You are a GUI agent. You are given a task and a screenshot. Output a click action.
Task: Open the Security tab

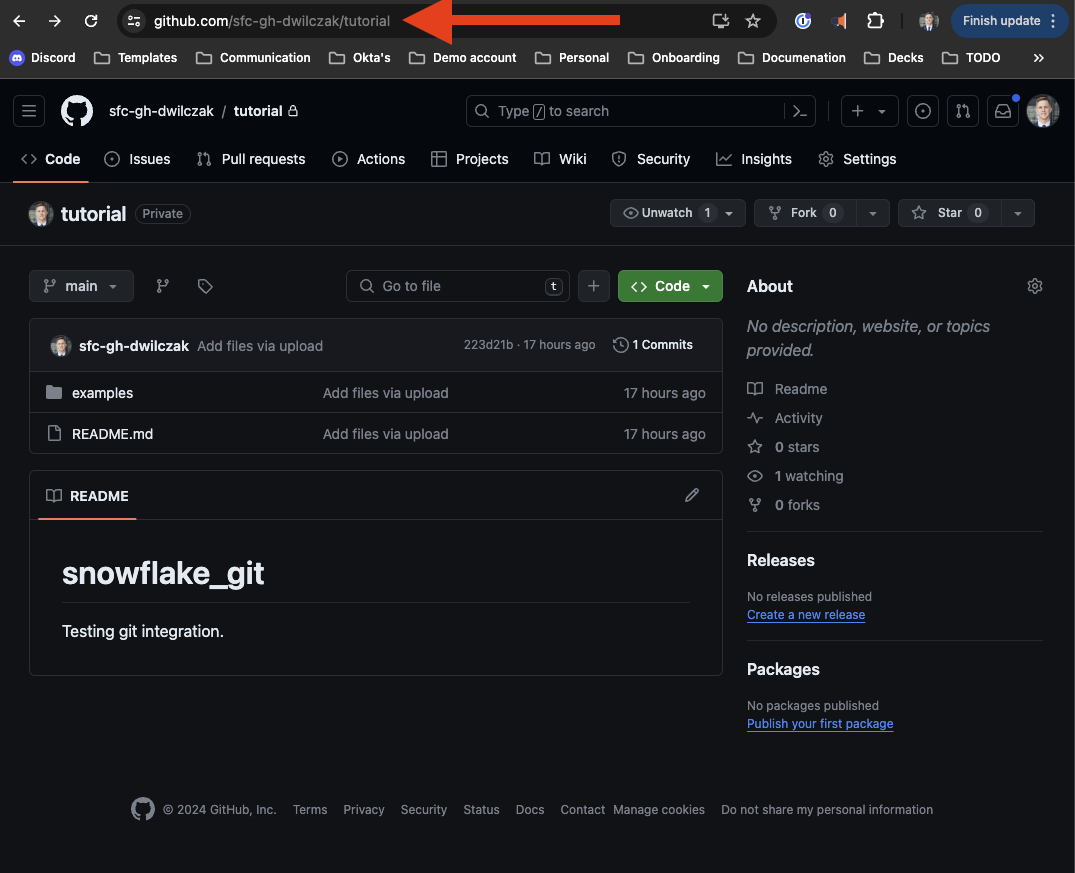point(651,159)
